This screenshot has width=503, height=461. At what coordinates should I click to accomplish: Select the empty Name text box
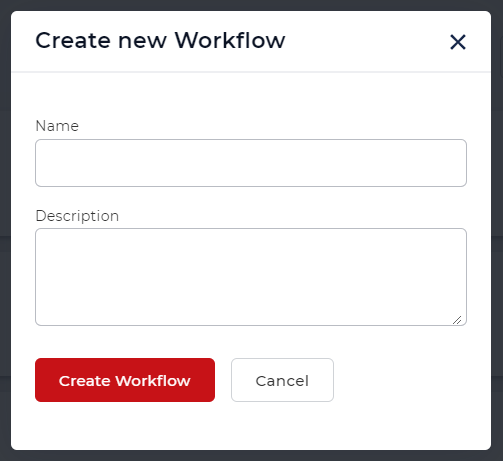pyautogui.click(x=251, y=163)
